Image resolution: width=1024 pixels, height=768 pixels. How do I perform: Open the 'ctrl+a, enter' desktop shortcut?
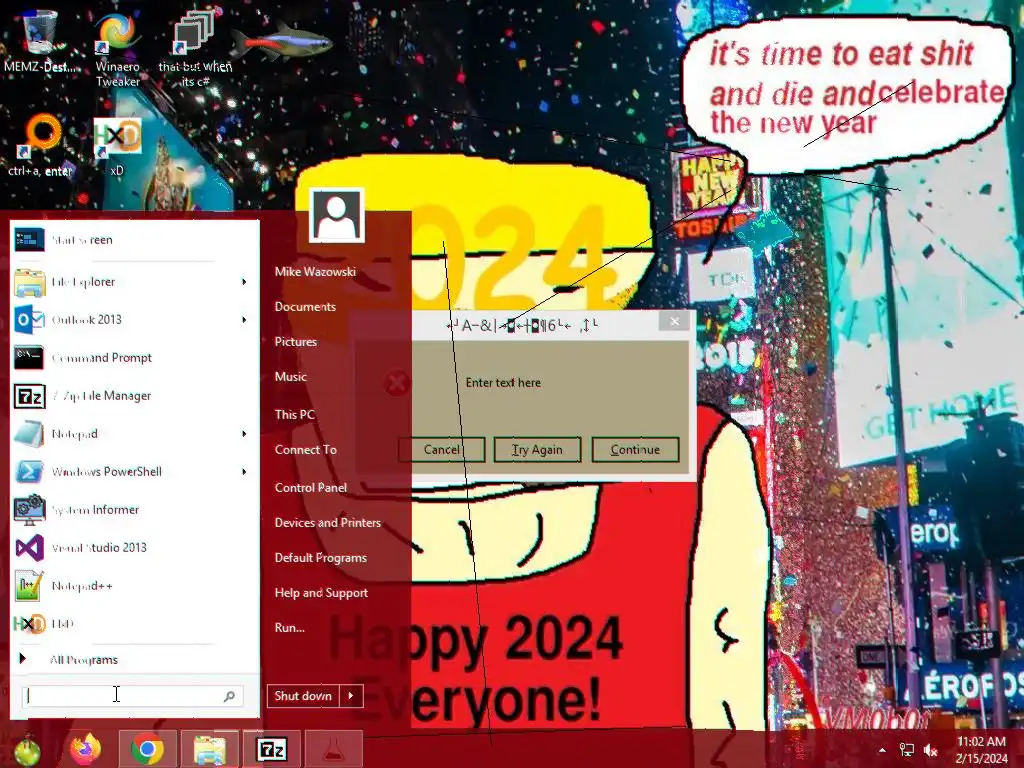click(x=40, y=145)
